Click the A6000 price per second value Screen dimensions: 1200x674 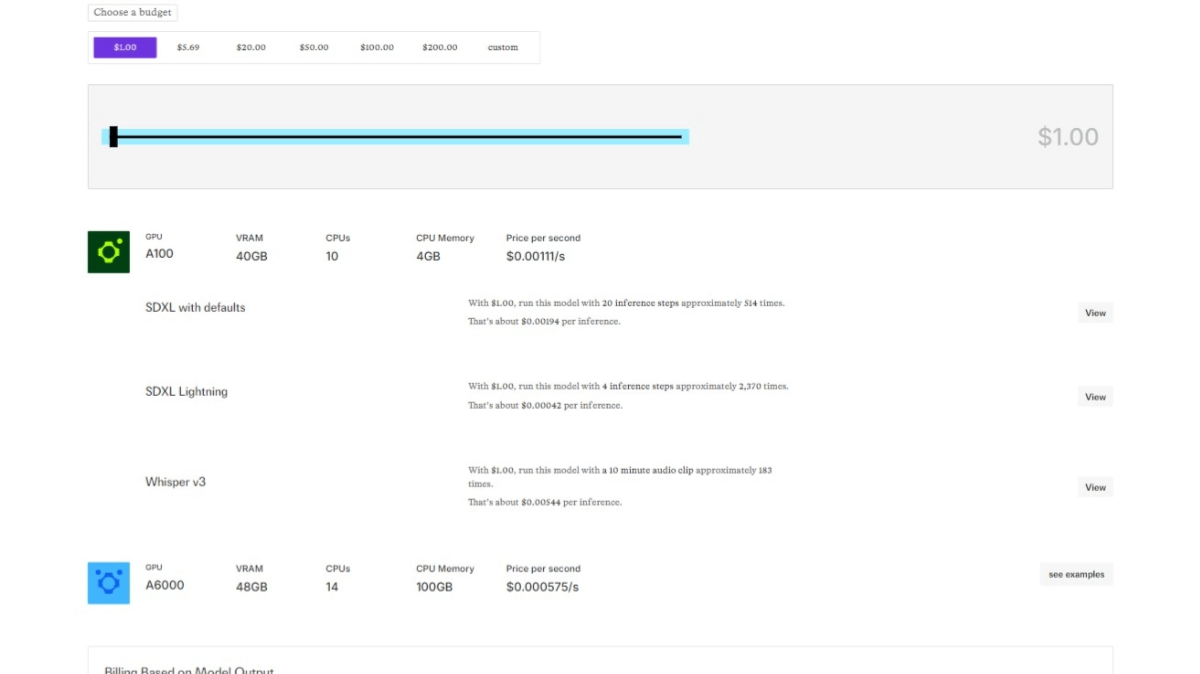click(x=542, y=587)
